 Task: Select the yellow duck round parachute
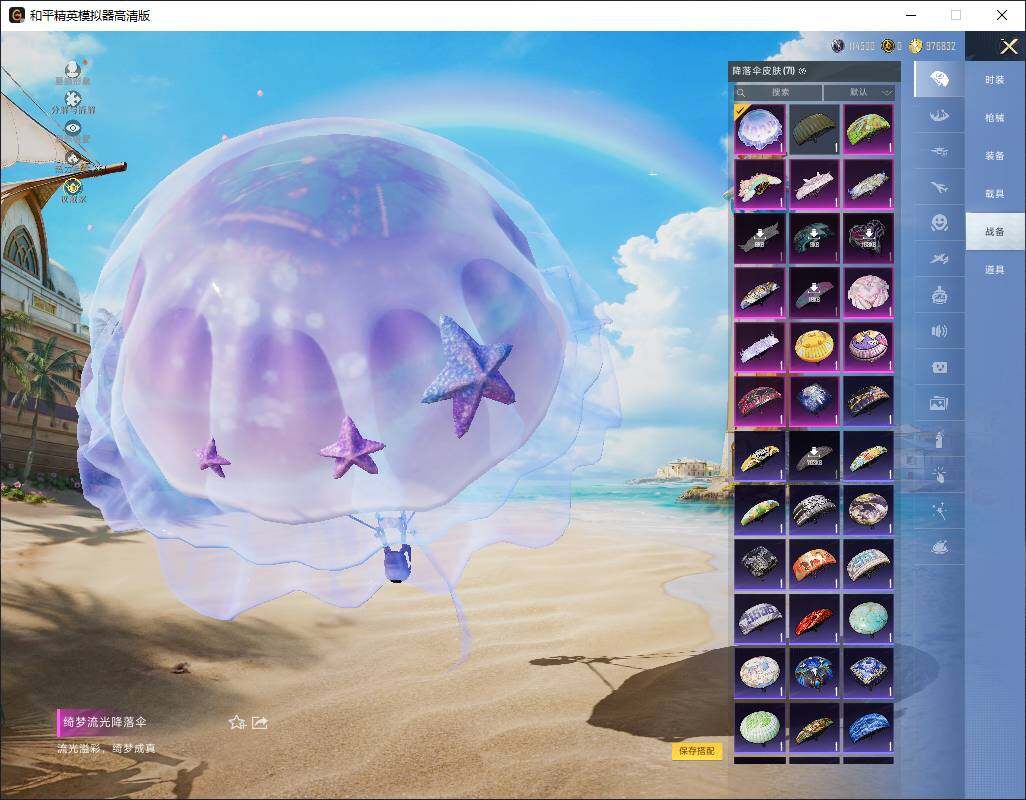click(x=814, y=347)
